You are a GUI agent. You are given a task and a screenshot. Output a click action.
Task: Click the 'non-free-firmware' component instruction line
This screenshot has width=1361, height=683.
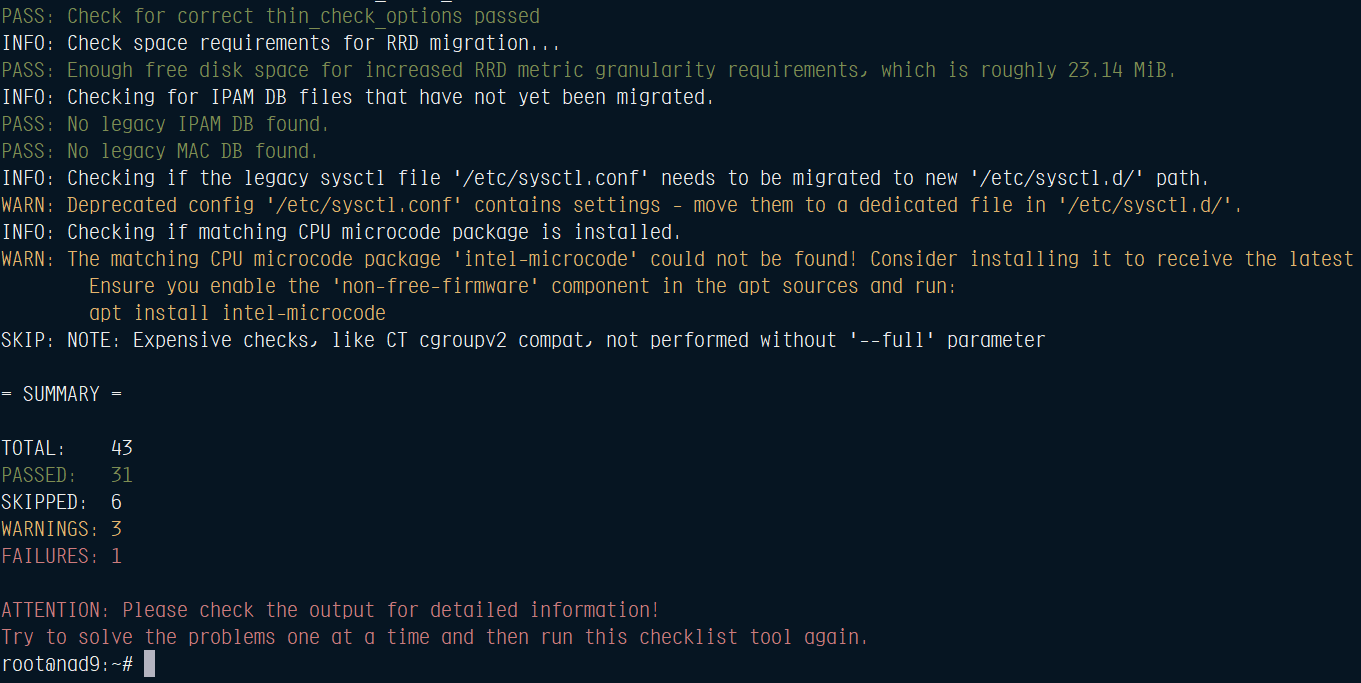point(523,286)
